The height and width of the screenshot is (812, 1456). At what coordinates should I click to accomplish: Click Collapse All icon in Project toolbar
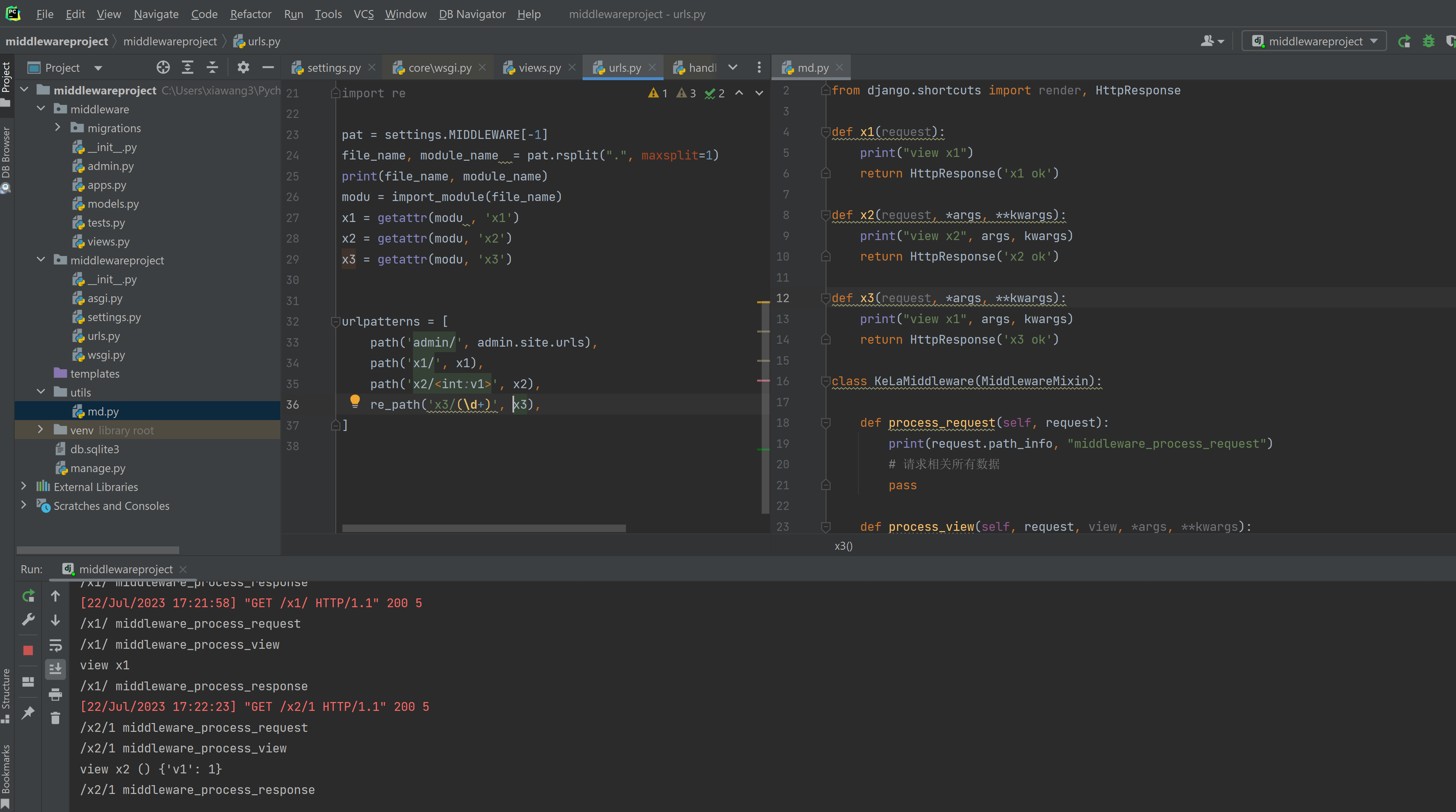coord(212,68)
